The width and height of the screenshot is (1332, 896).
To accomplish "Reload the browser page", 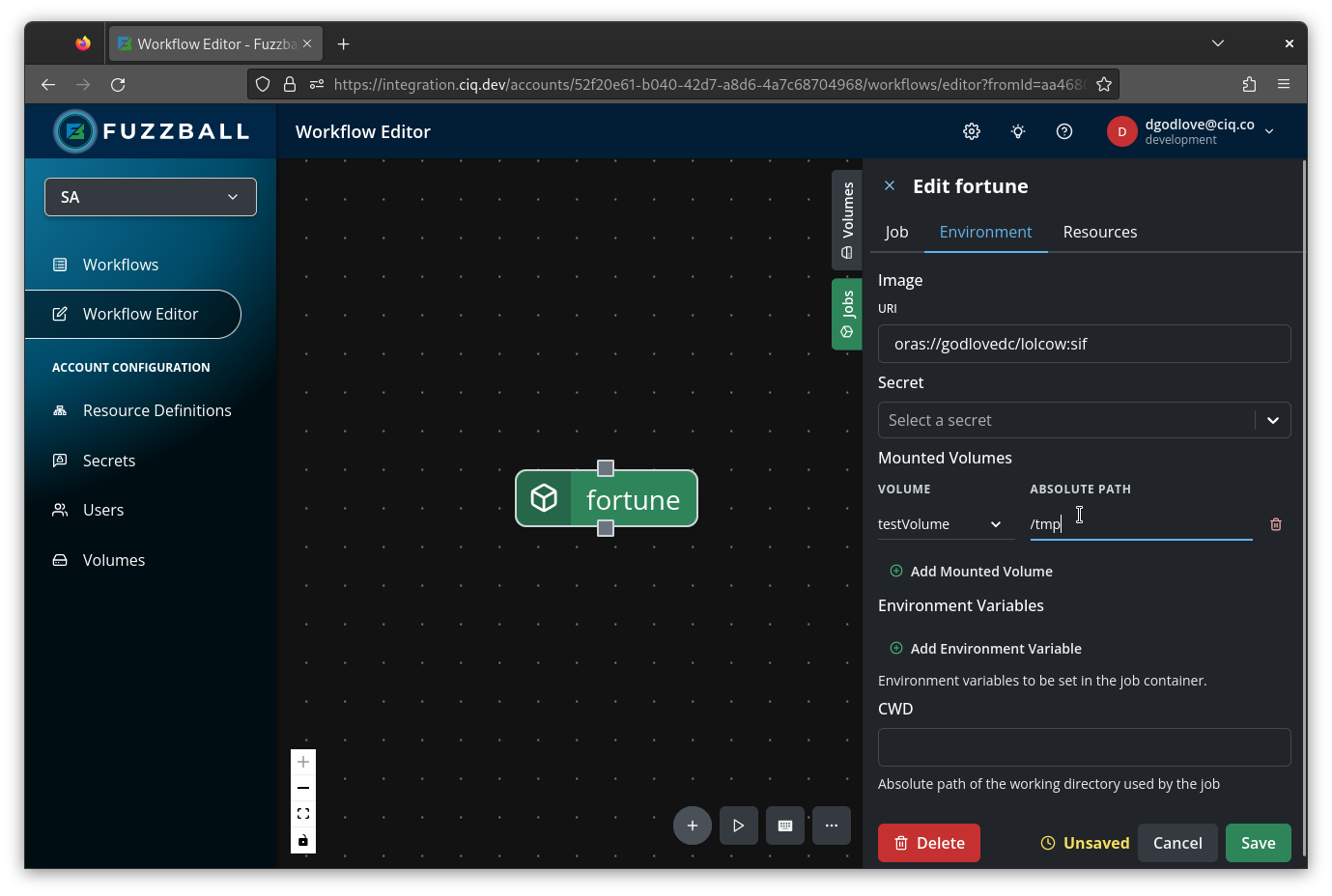I will point(118,85).
